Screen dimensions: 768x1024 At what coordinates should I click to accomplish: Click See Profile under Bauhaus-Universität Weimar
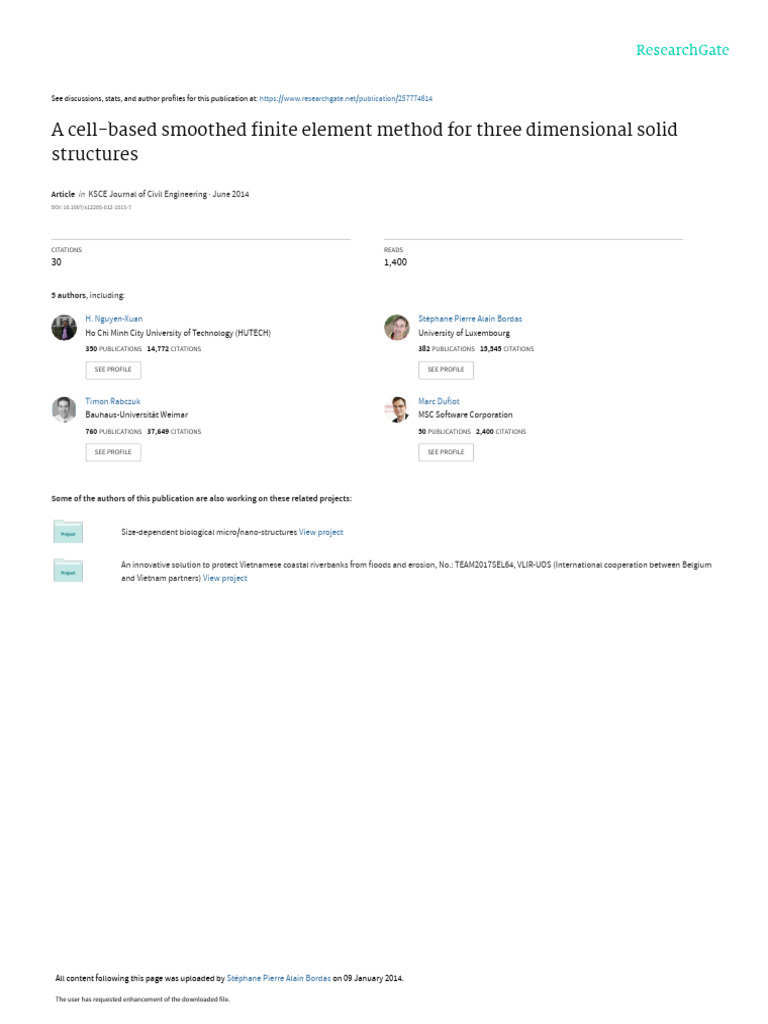pos(113,452)
